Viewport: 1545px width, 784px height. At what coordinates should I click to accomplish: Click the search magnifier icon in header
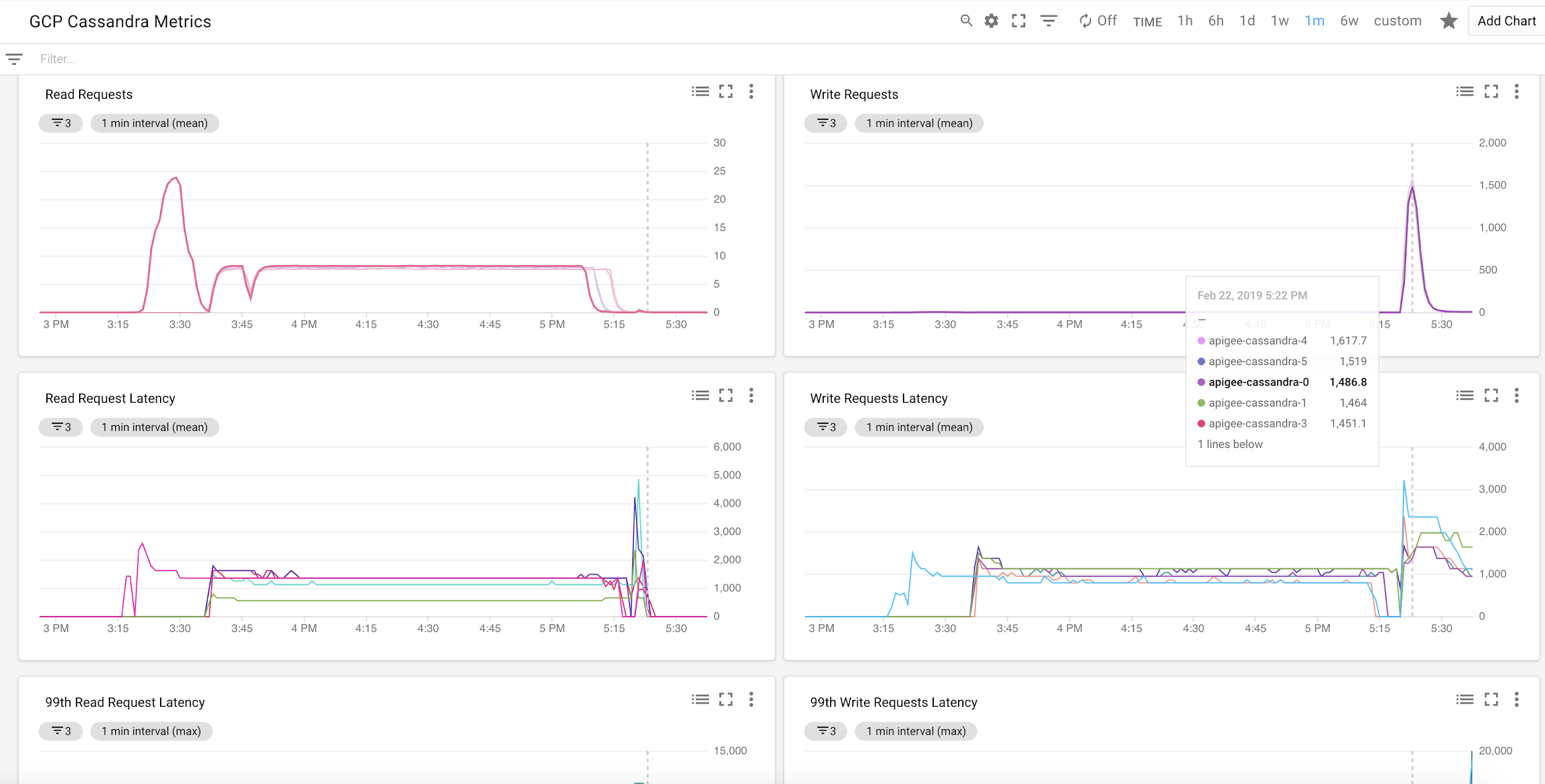pos(966,21)
